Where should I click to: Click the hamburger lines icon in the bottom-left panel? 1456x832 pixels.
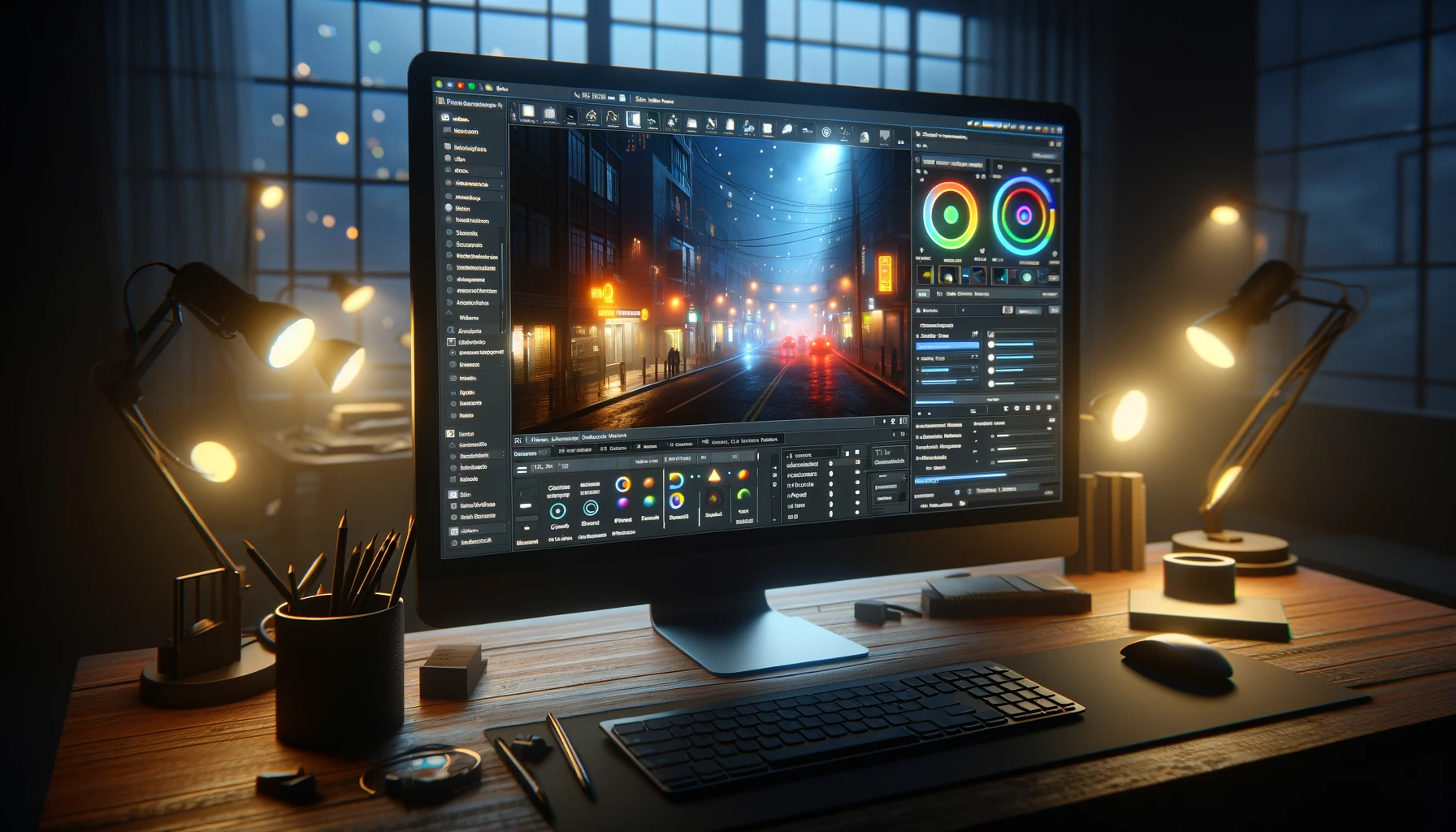click(x=522, y=470)
